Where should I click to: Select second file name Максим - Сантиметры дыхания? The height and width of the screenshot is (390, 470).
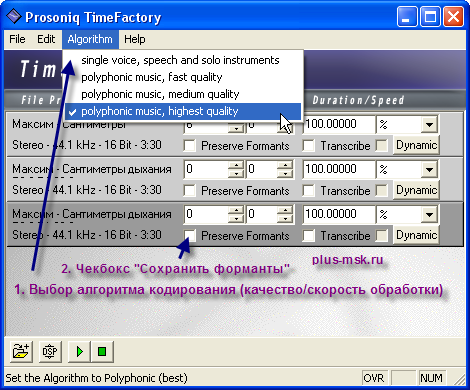92,169
